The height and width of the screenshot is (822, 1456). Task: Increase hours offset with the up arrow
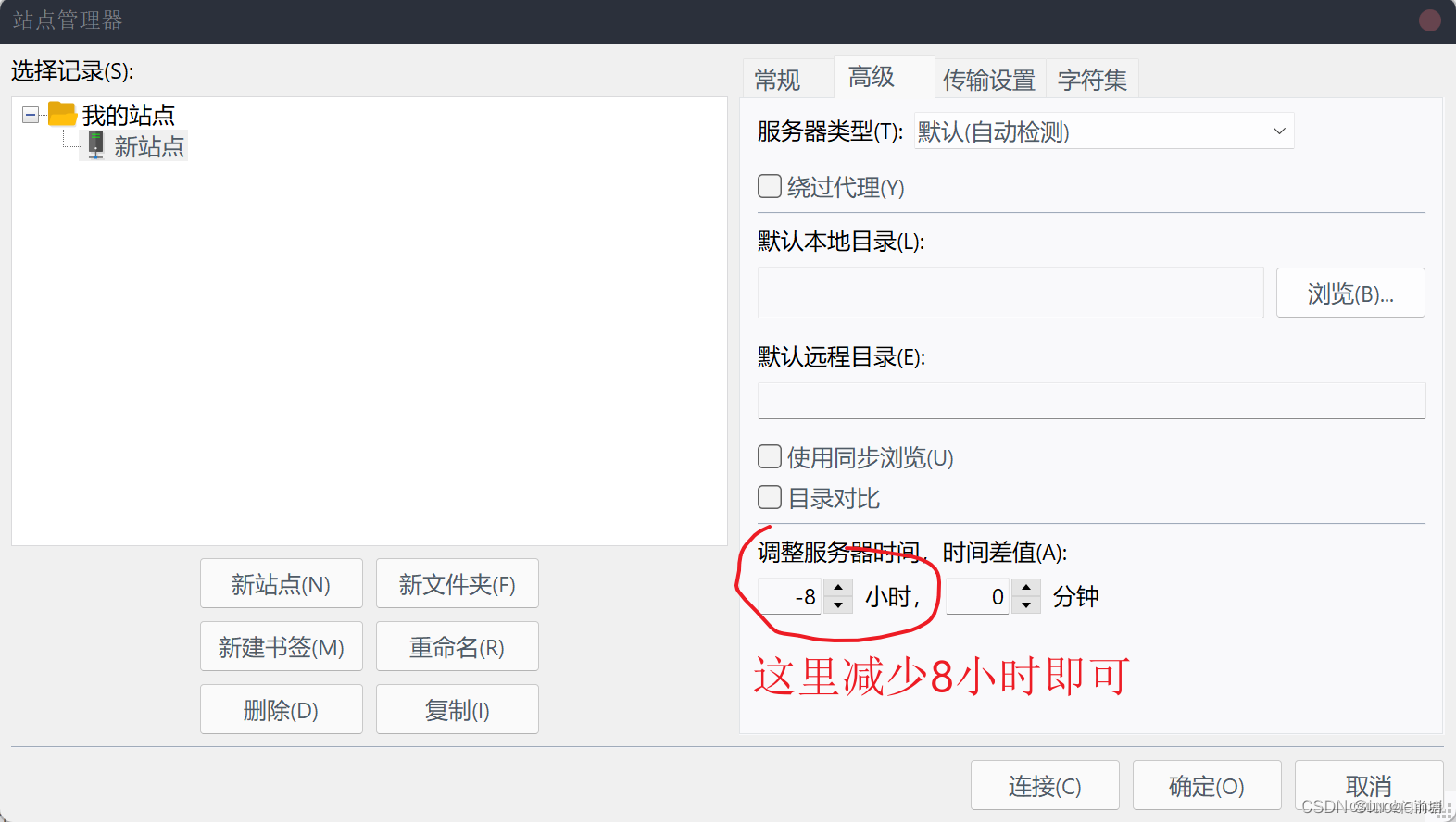(838, 588)
